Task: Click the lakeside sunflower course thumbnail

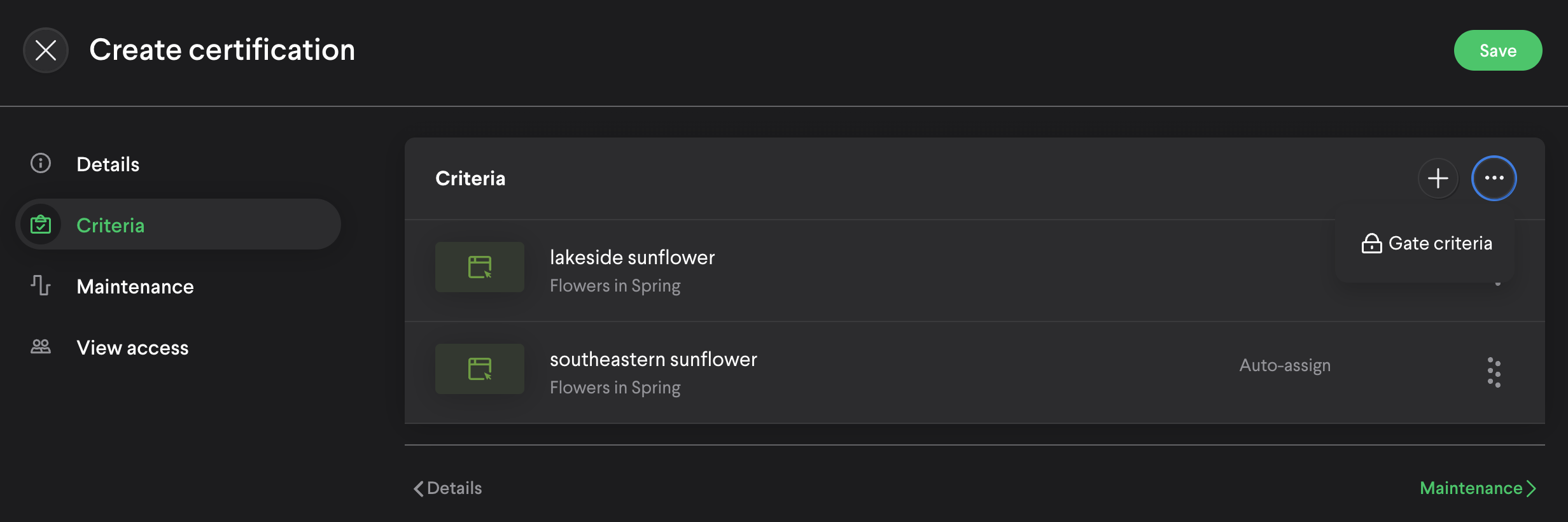Action: click(480, 267)
